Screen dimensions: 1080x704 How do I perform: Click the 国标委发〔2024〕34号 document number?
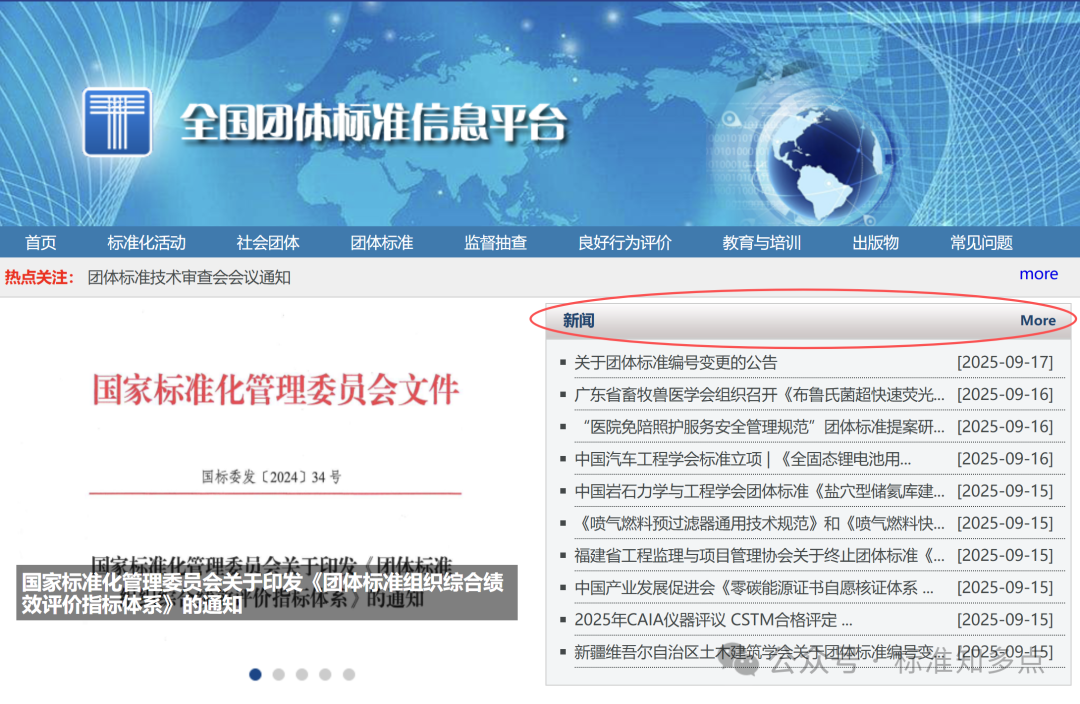(x=271, y=477)
